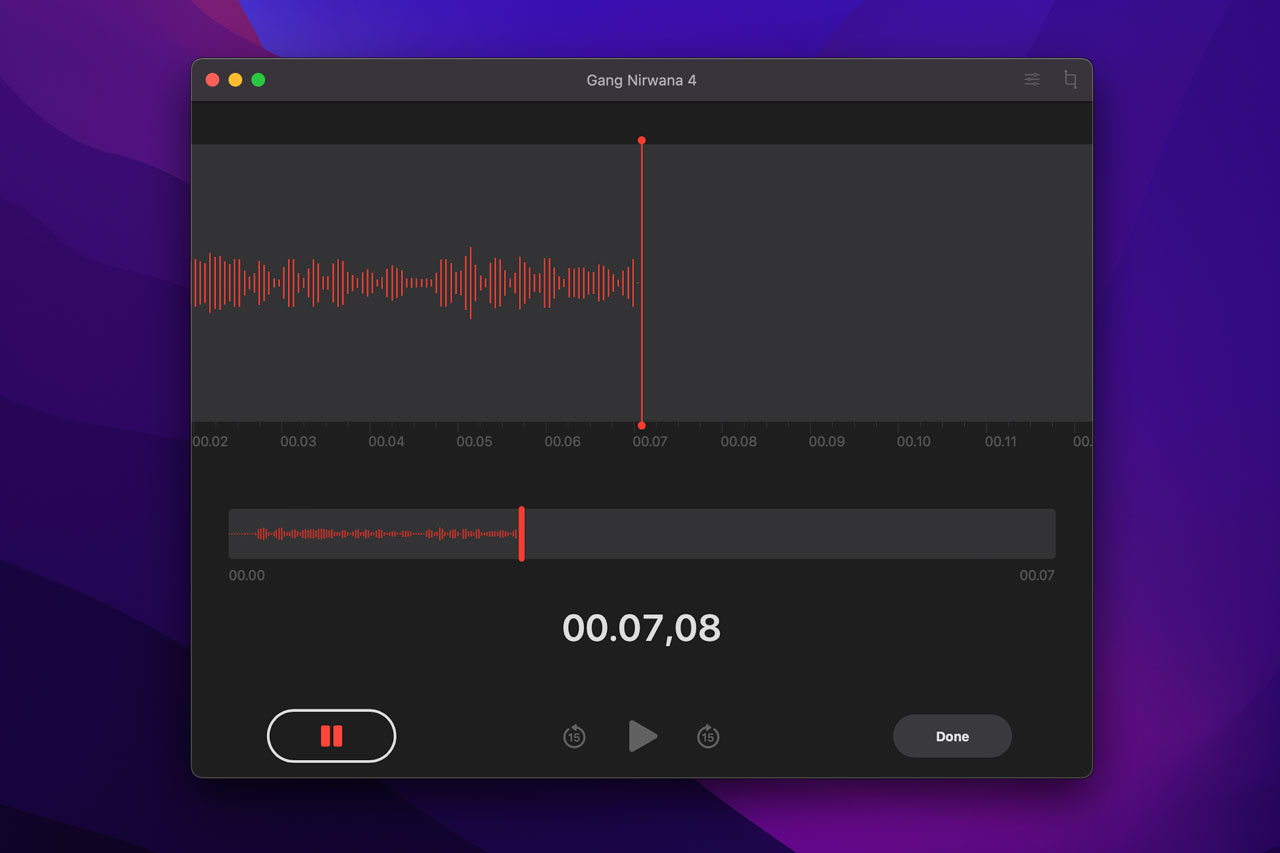Click the 00.11 ruler label
1280x853 pixels.
tap(1001, 441)
